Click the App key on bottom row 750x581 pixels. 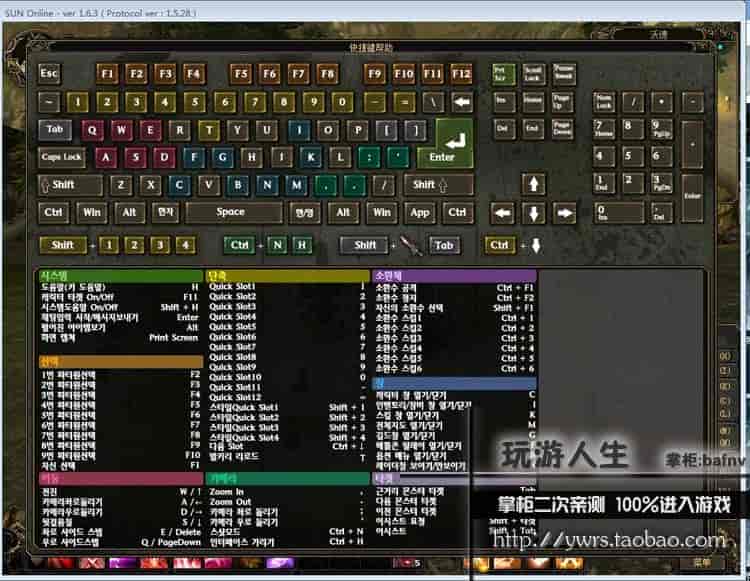click(420, 212)
